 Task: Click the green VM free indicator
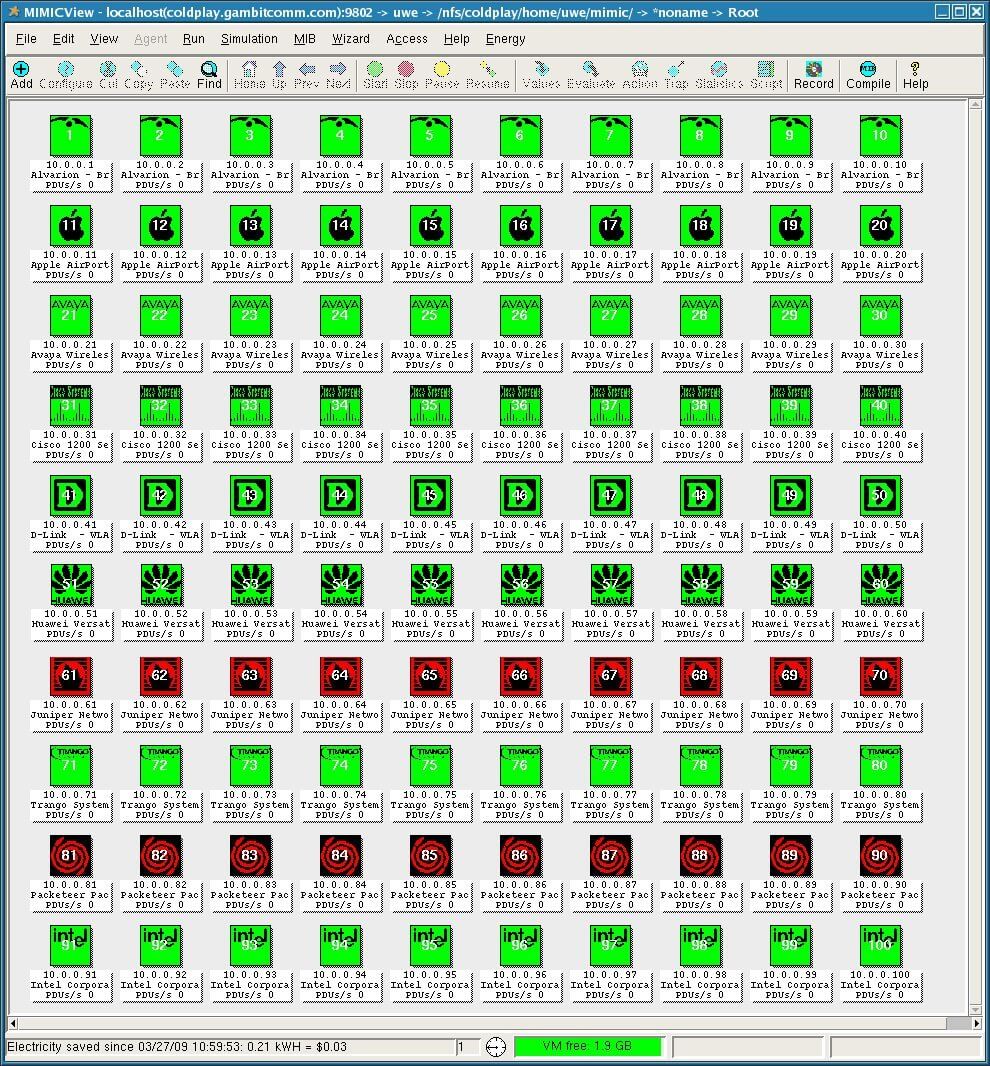click(587, 1046)
